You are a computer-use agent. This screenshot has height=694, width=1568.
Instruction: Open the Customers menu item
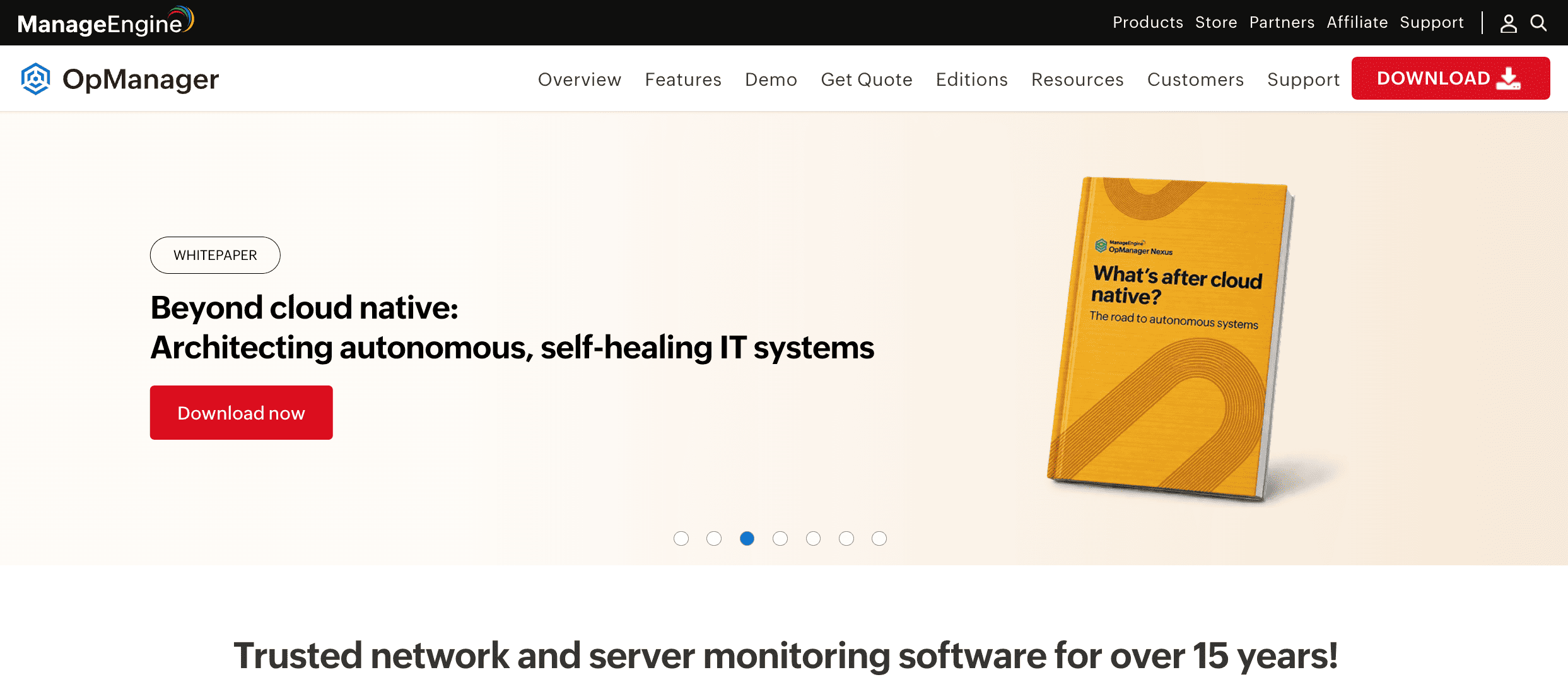tap(1195, 79)
